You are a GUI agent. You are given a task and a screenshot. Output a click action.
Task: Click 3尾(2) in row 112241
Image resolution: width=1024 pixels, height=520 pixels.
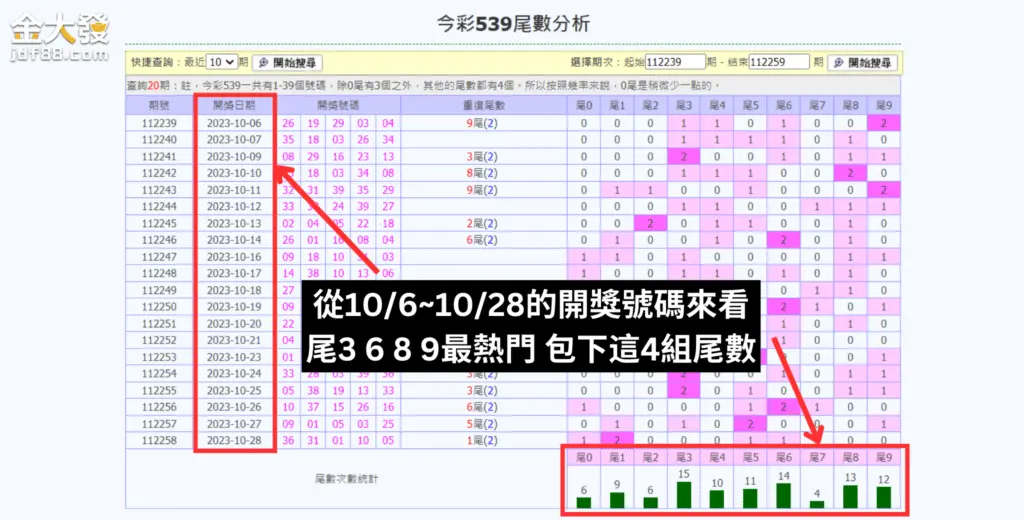tap(482, 157)
